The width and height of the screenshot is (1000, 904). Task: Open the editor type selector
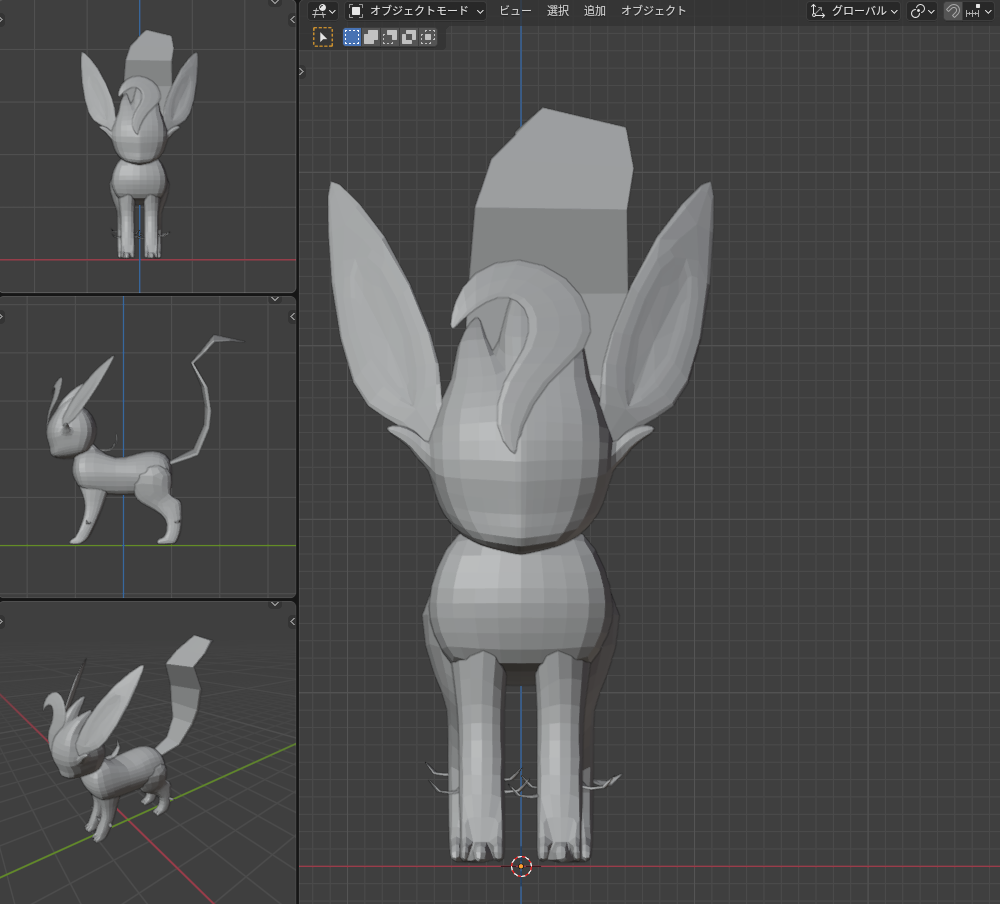point(324,11)
